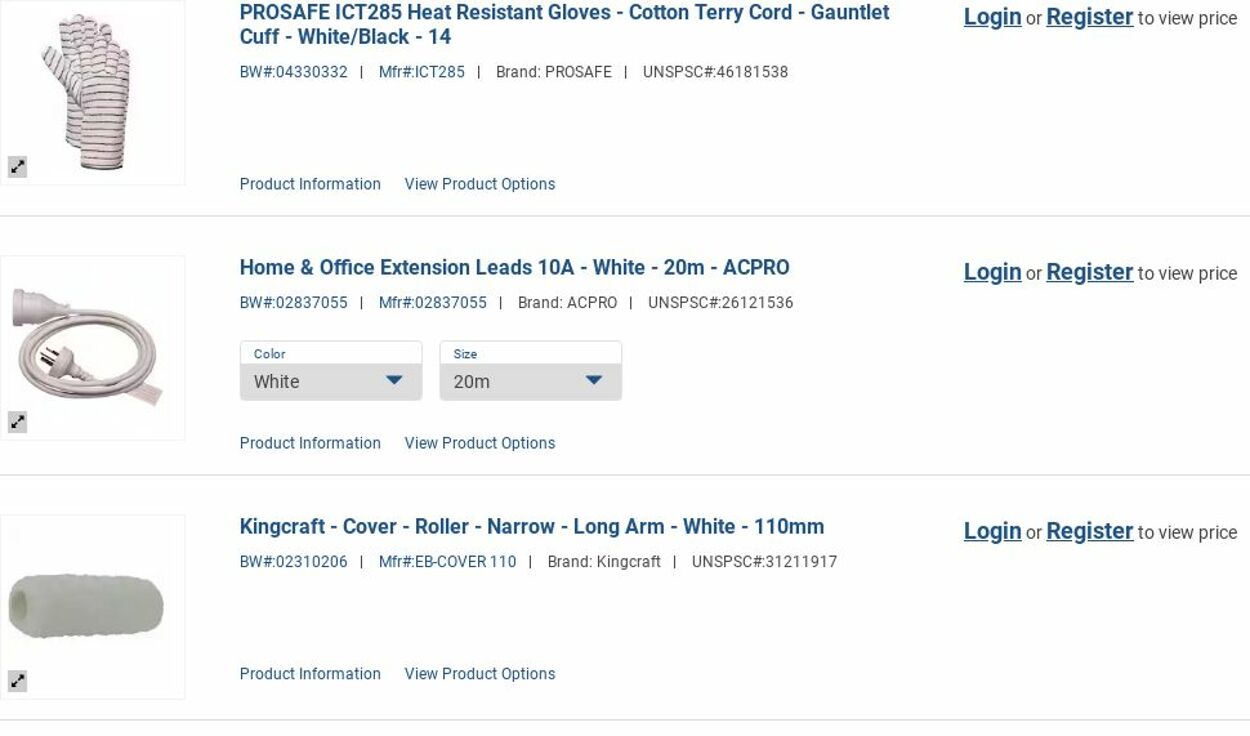Click Login beside the extension lead
The image size is (1250, 736).
click(992, 272)
